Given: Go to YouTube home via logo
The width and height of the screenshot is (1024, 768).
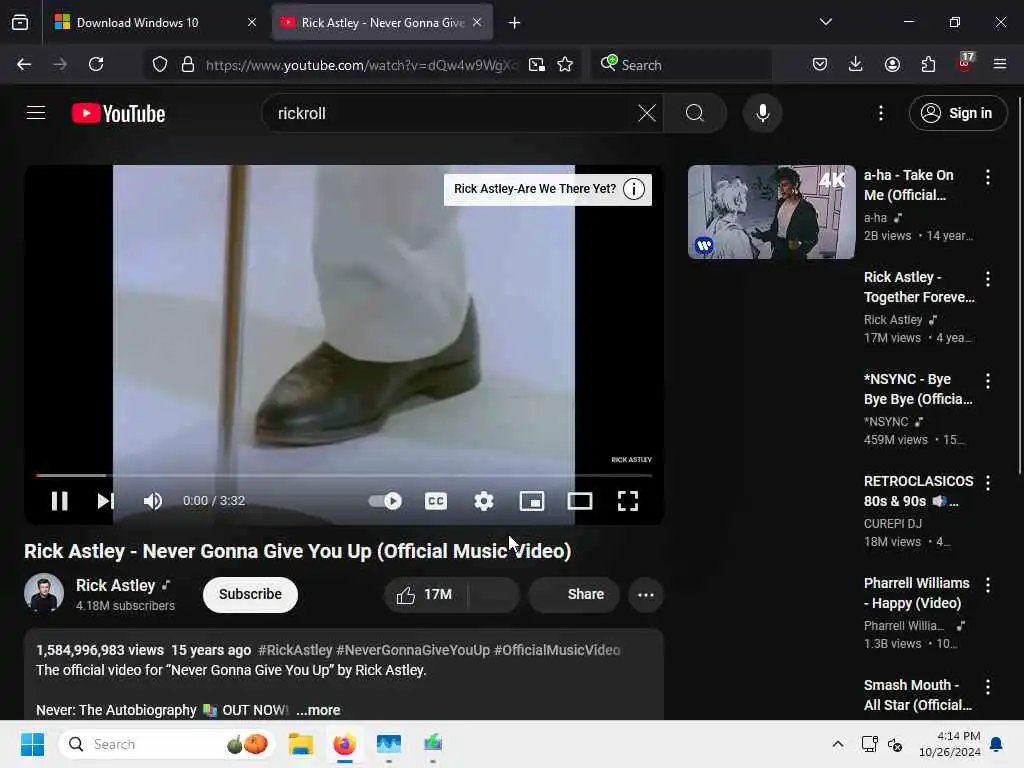Looking at the screenshot, I should click(118, 113).
